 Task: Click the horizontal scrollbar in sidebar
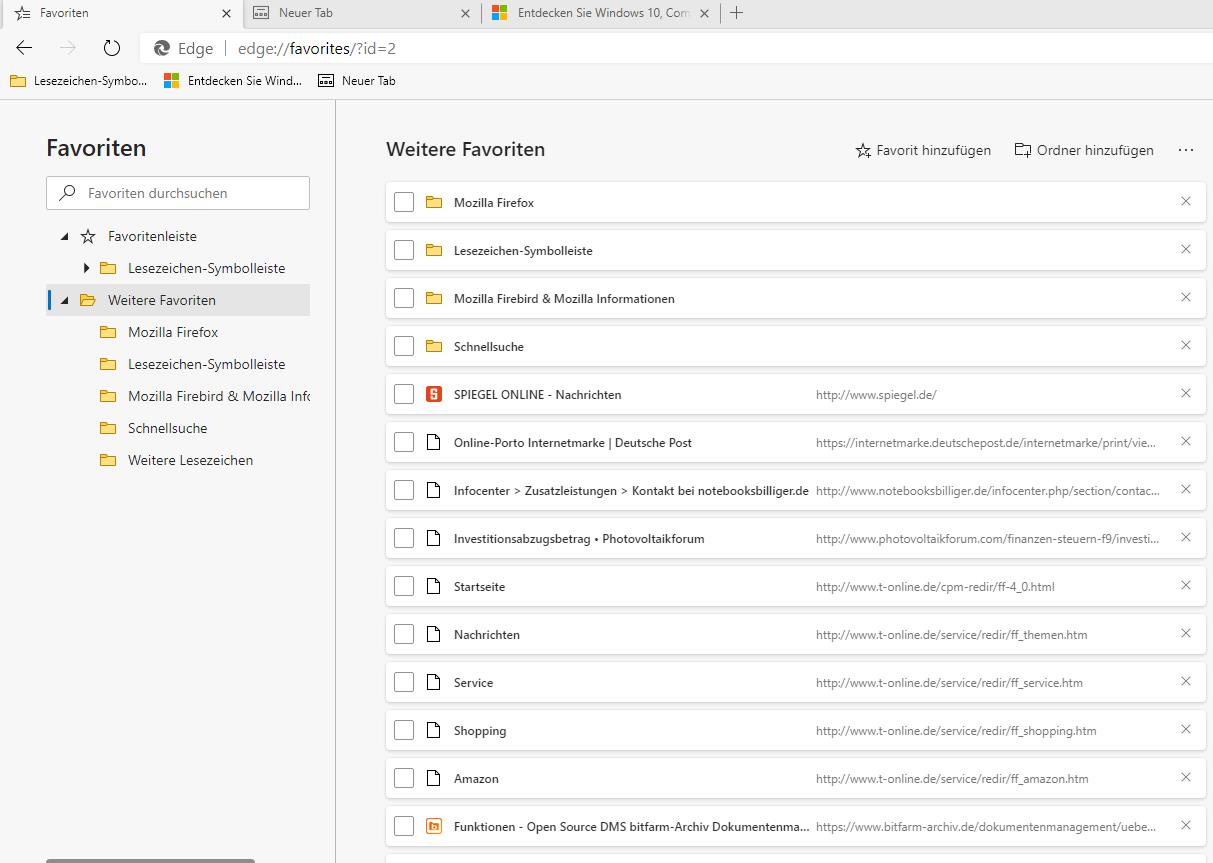pos(150,859)
